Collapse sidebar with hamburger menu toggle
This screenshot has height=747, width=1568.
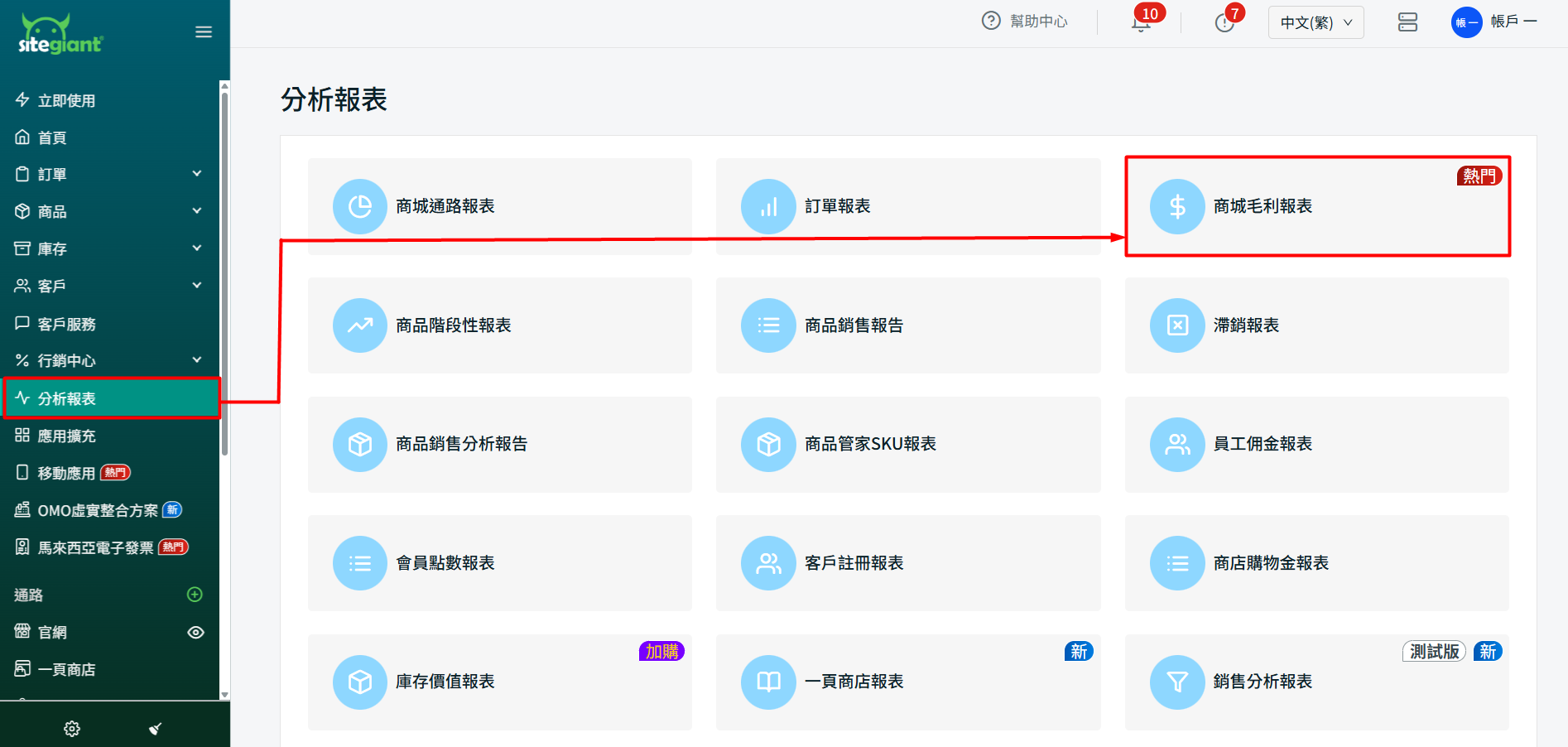click(204, 32)
